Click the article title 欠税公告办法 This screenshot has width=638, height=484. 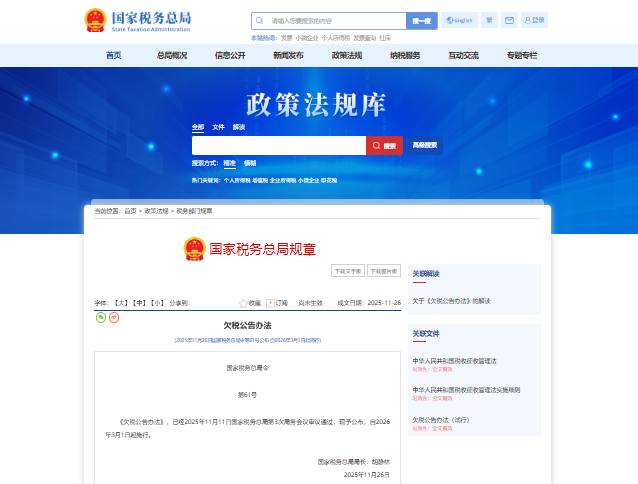tap(247, 325)
